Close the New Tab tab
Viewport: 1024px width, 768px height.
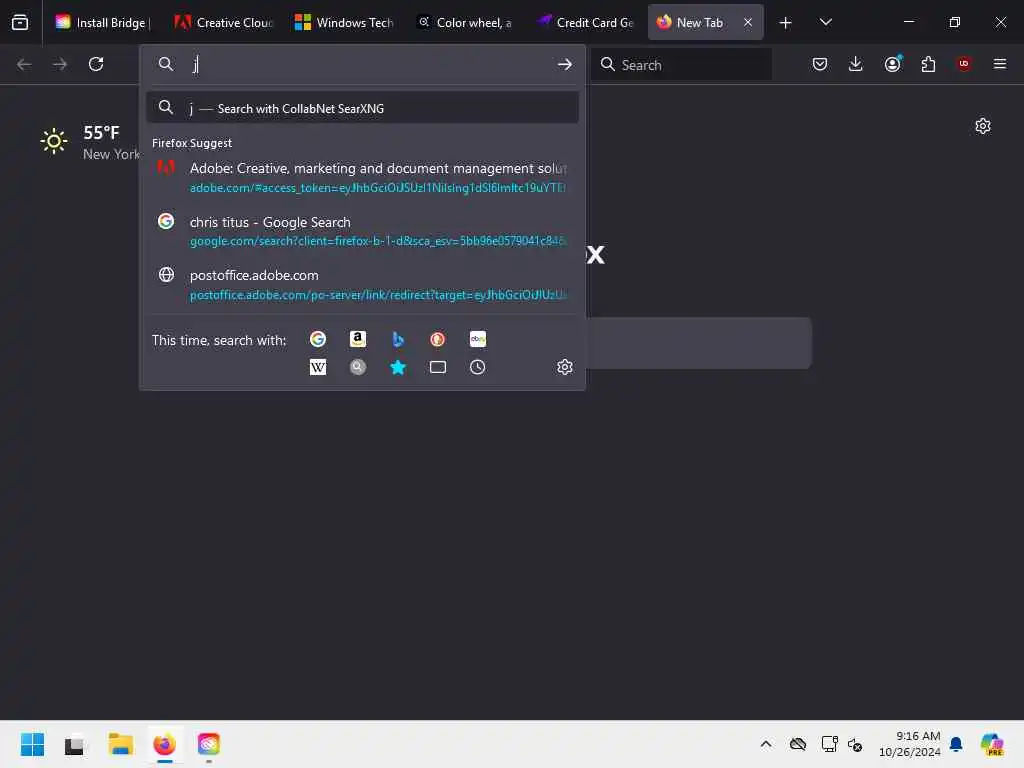(748, 22)
